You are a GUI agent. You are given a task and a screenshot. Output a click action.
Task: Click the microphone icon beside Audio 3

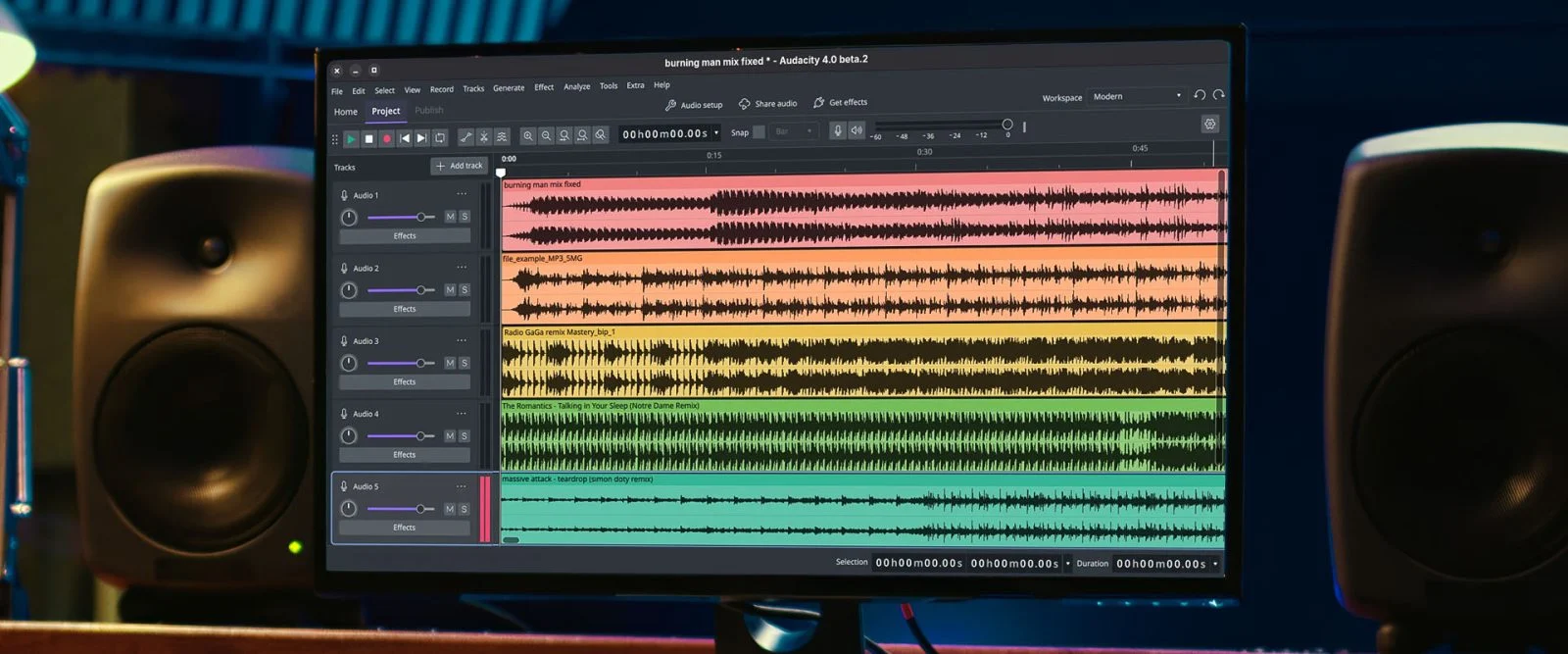click(344, 341)
